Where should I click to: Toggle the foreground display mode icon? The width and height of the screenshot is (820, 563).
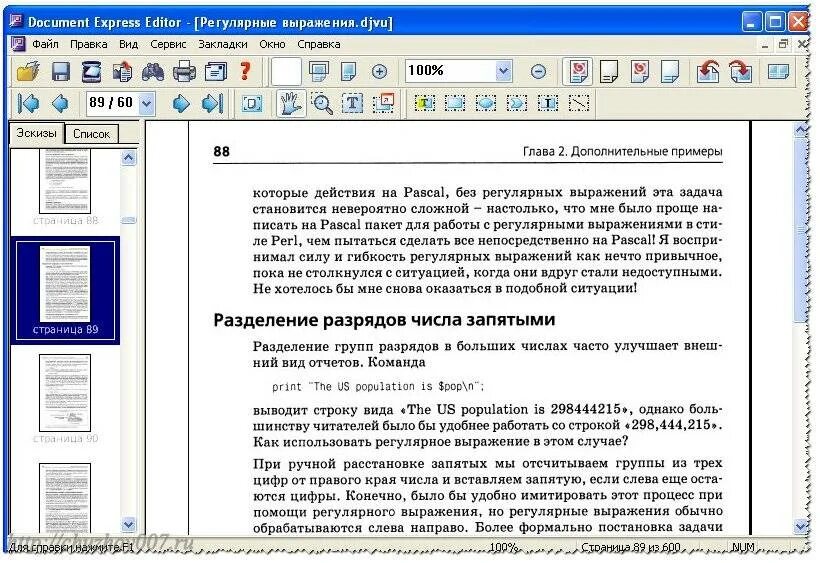tap(640, 72)
